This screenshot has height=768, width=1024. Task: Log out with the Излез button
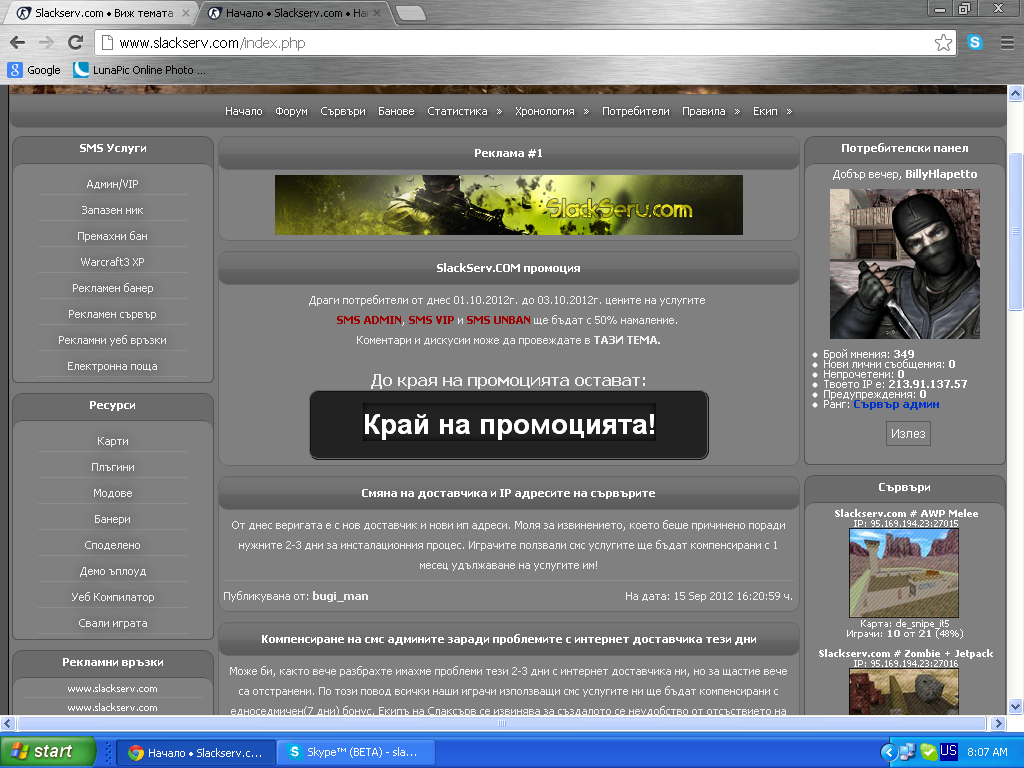point(908,434)
